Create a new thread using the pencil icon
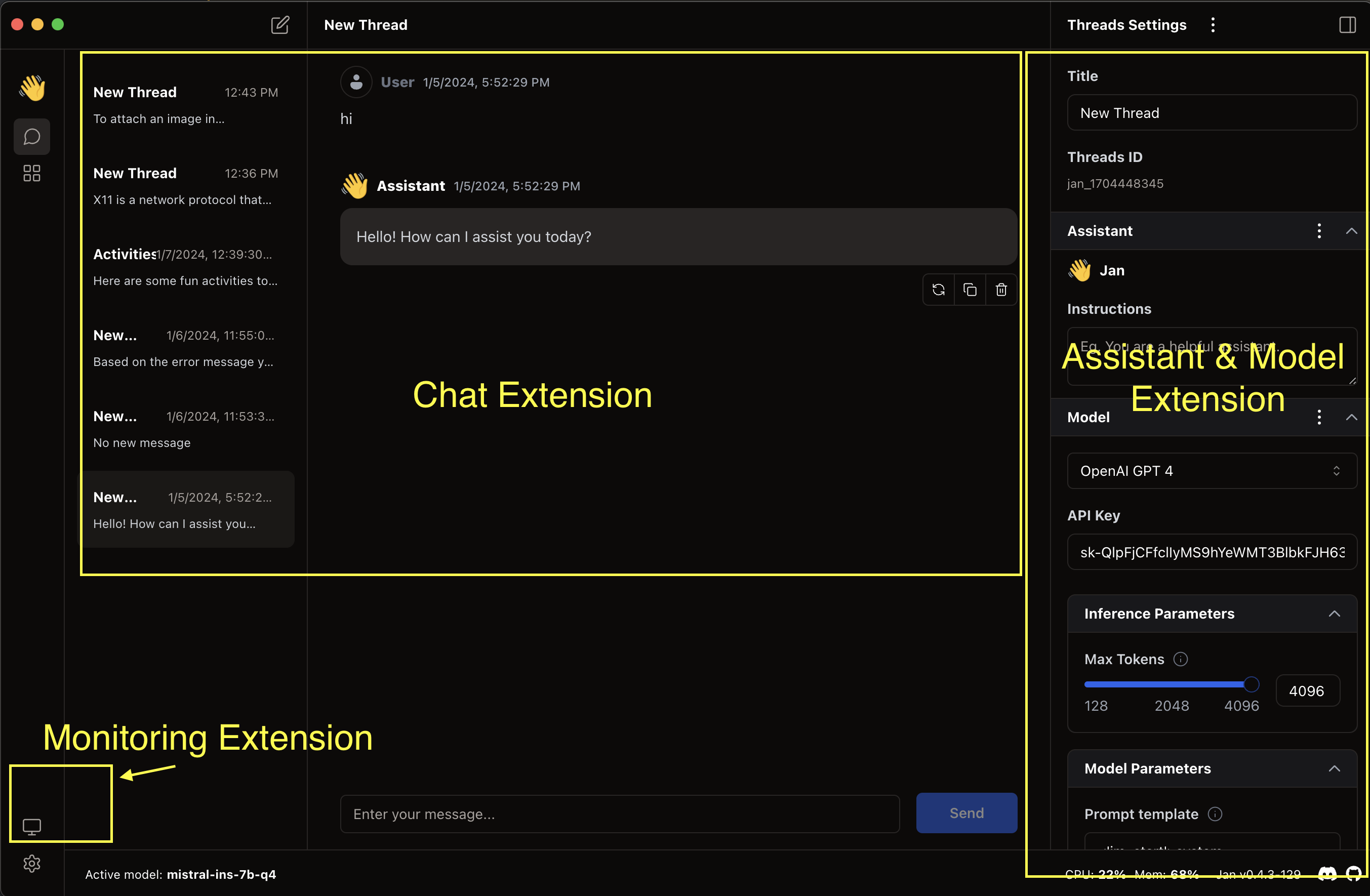 coord(280,25)
